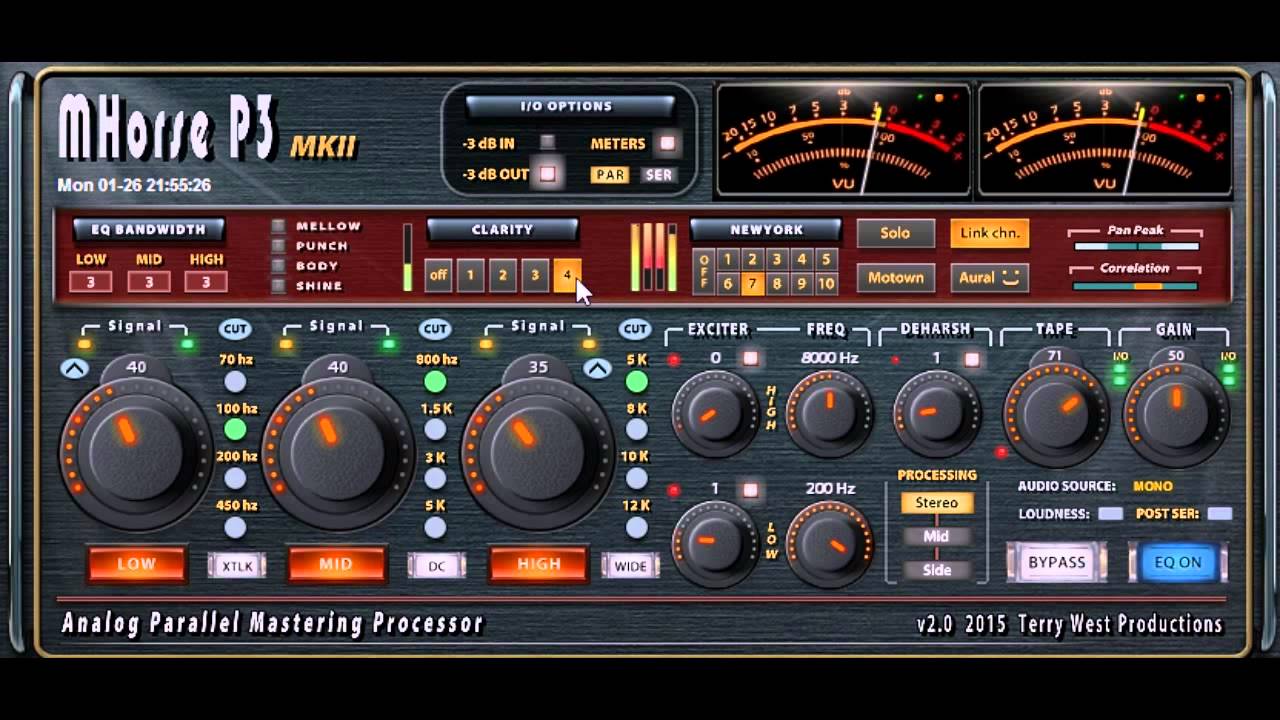Select the 10 K frequency button
The width and height of the screenshot is (1280, 720).
point(636,479)
